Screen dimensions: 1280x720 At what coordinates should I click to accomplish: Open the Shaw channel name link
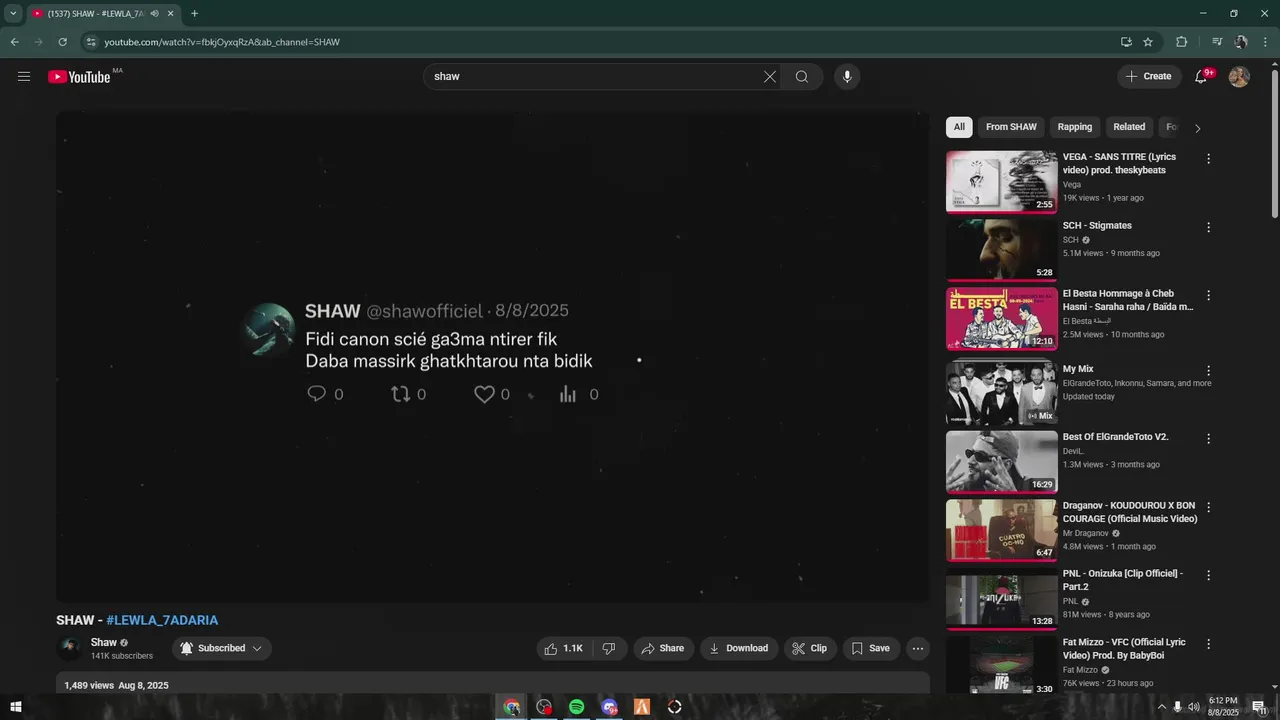[x=104, y=642]
